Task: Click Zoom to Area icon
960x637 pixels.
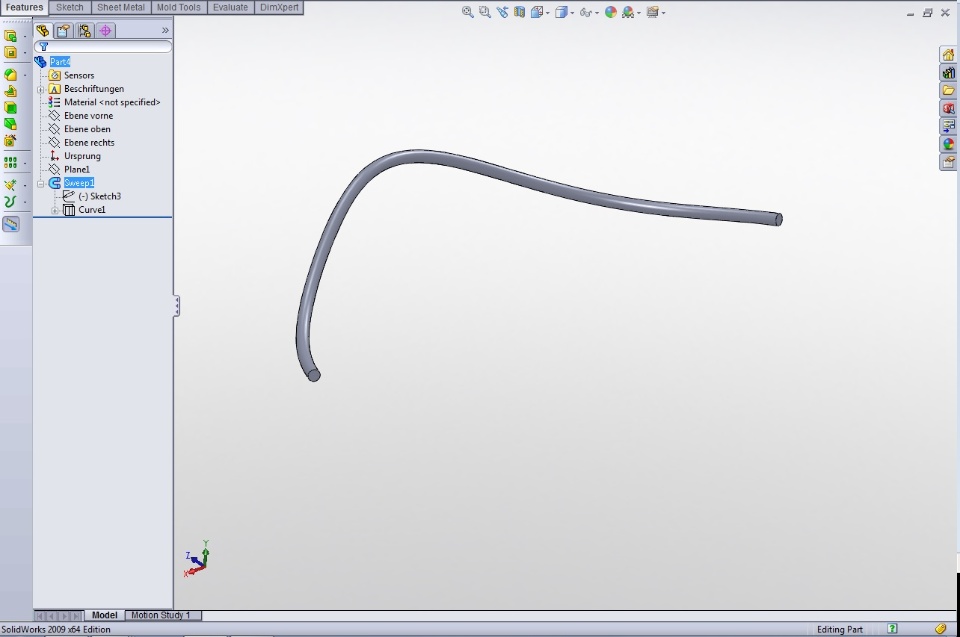Action: coord(484,12)
